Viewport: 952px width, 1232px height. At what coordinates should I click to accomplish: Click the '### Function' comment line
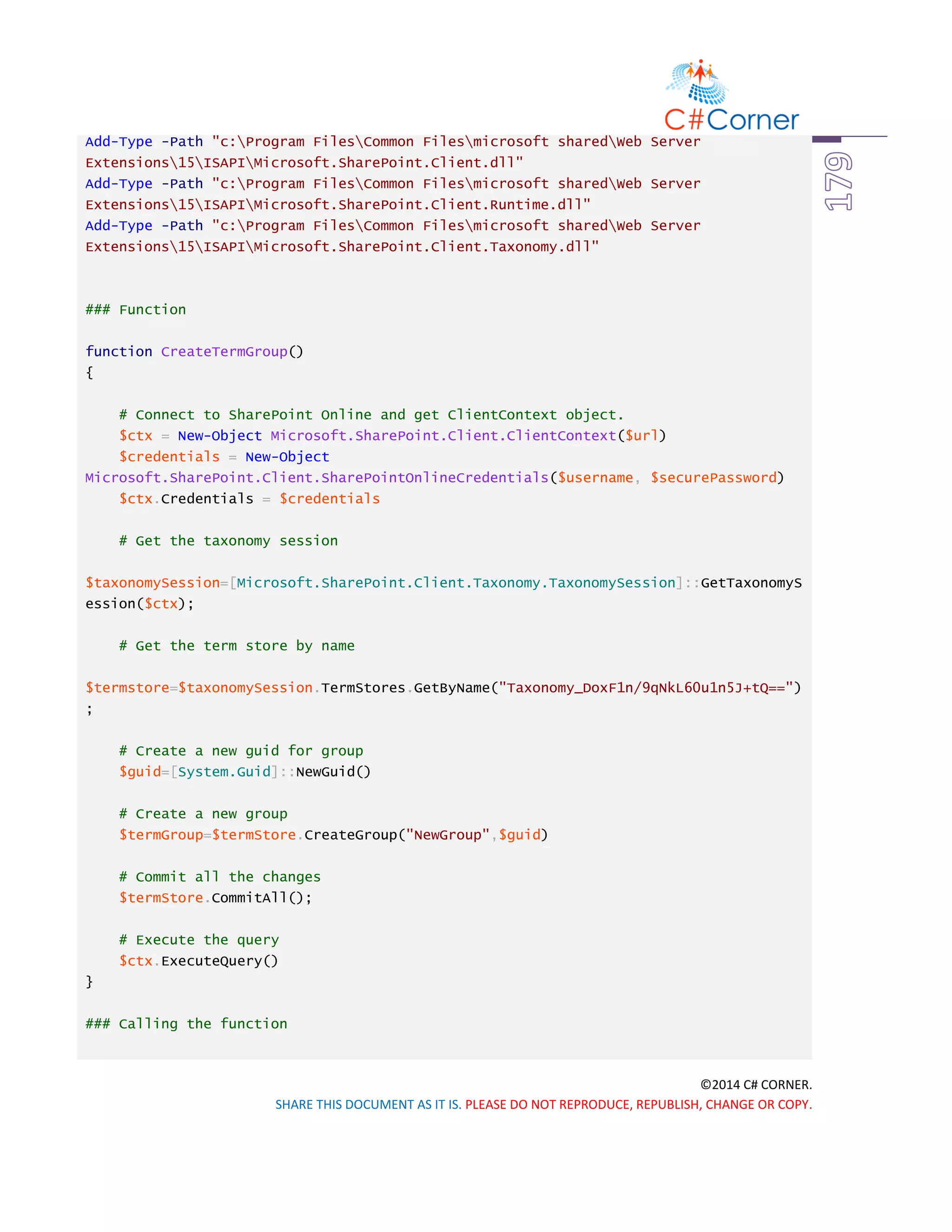(135, 310)
